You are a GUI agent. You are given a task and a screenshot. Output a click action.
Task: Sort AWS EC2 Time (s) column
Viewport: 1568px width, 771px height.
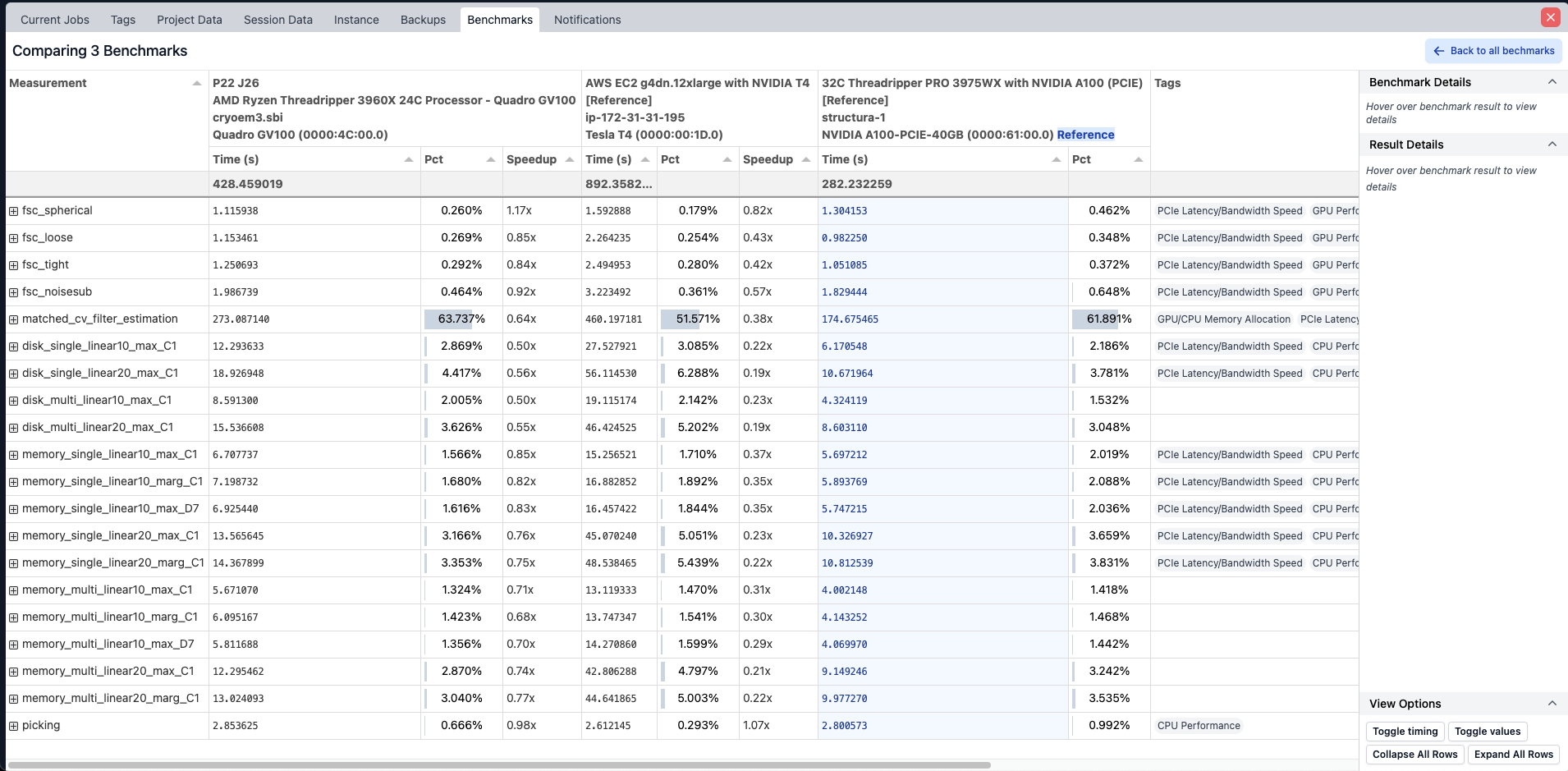[x=645, y=159]
